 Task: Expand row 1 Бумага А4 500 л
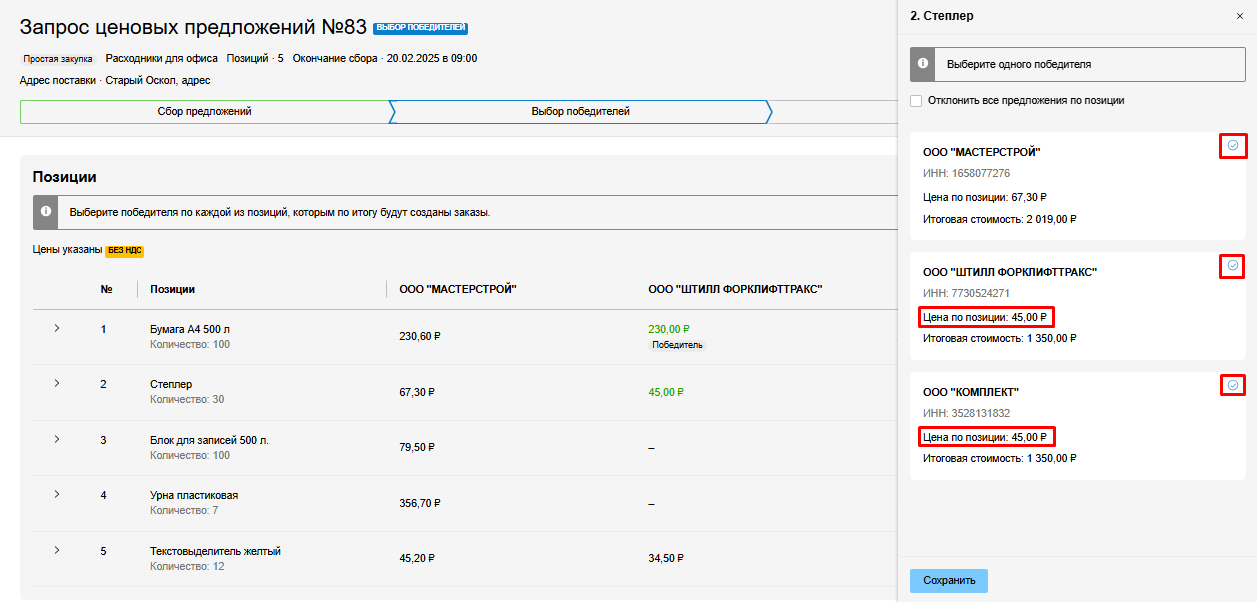(x=57, y=328)
